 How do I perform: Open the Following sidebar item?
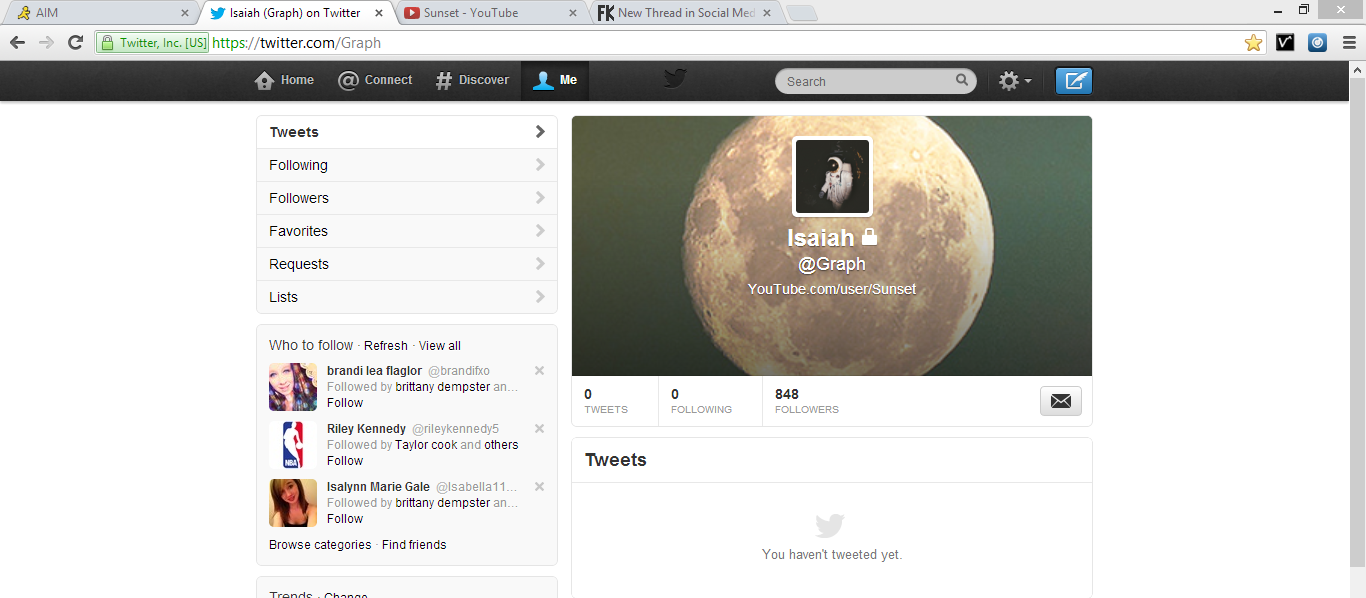click(x=407, y=165)
